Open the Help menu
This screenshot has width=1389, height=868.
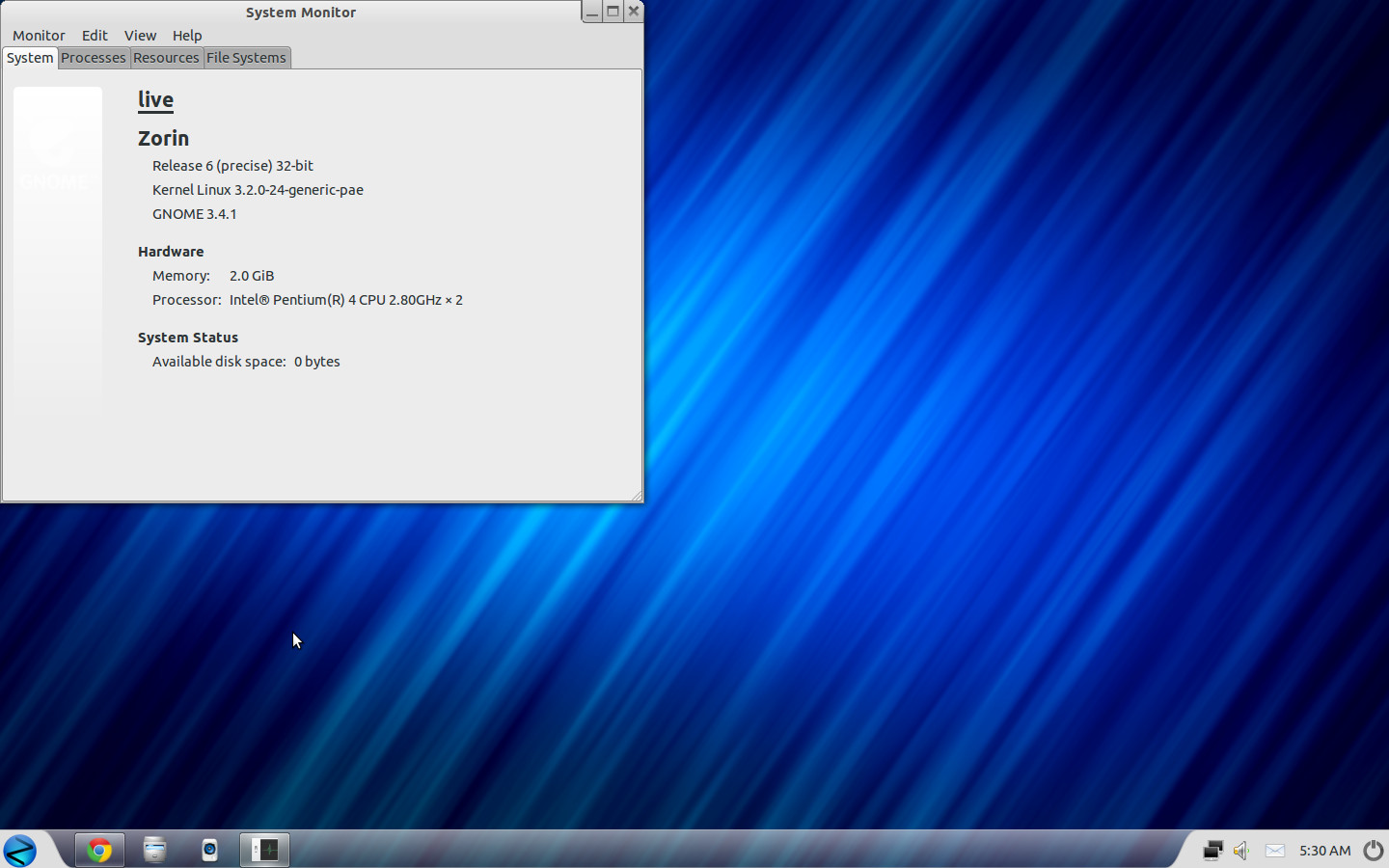187,35
